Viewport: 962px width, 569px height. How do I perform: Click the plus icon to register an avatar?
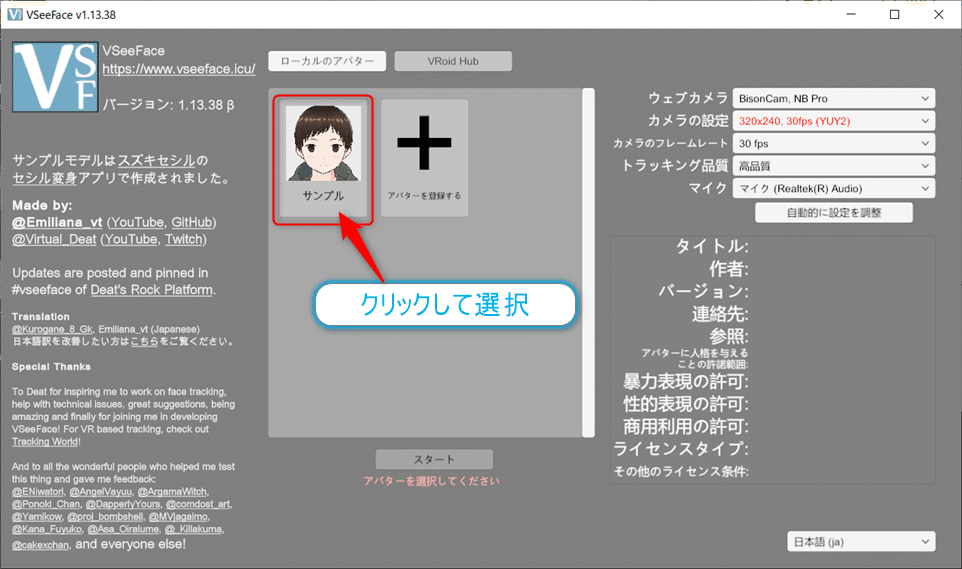pyautogui.click(x=424, y=142)
